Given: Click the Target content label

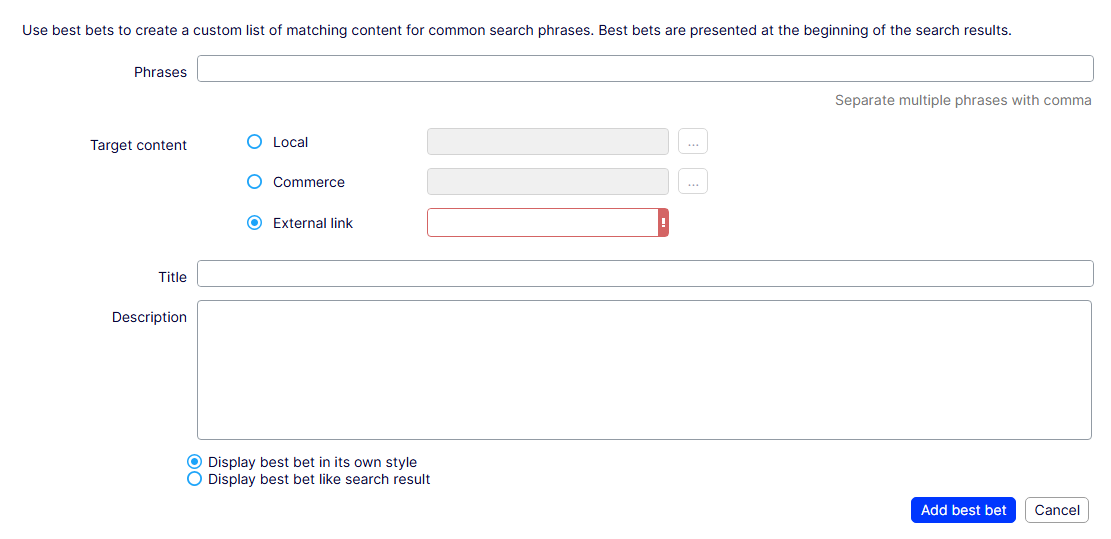Looking at the screenshot, I should [138, 145].
